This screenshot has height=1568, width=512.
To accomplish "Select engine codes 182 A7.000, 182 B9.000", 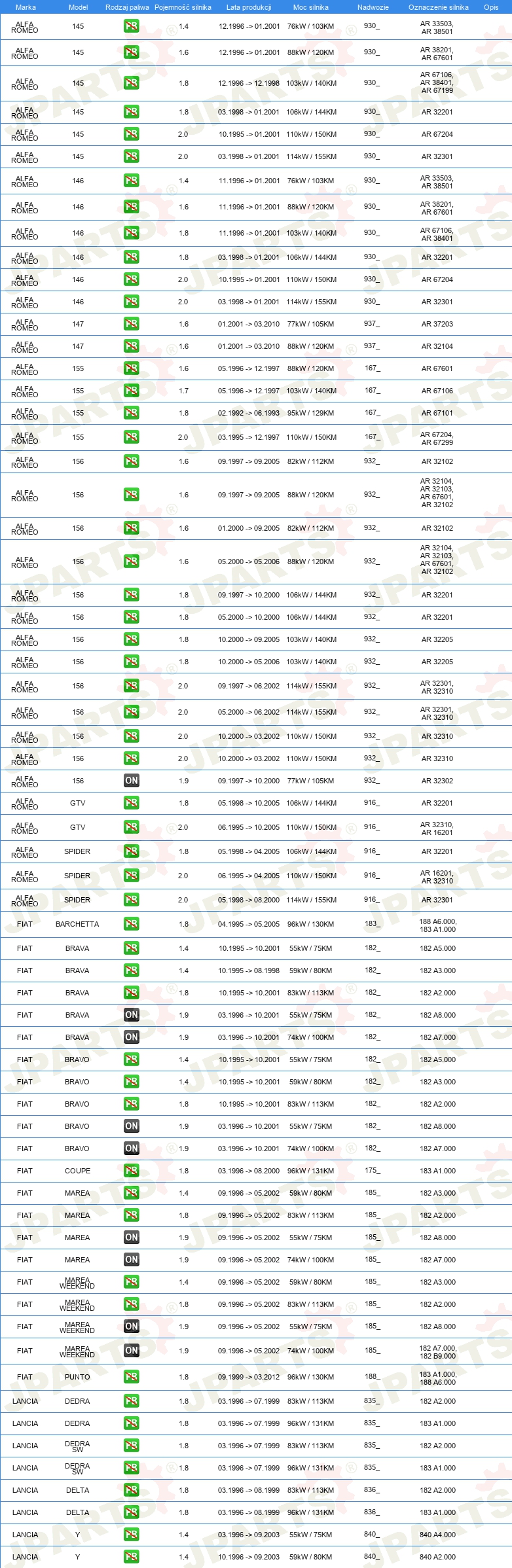I will pos(437,1352).
